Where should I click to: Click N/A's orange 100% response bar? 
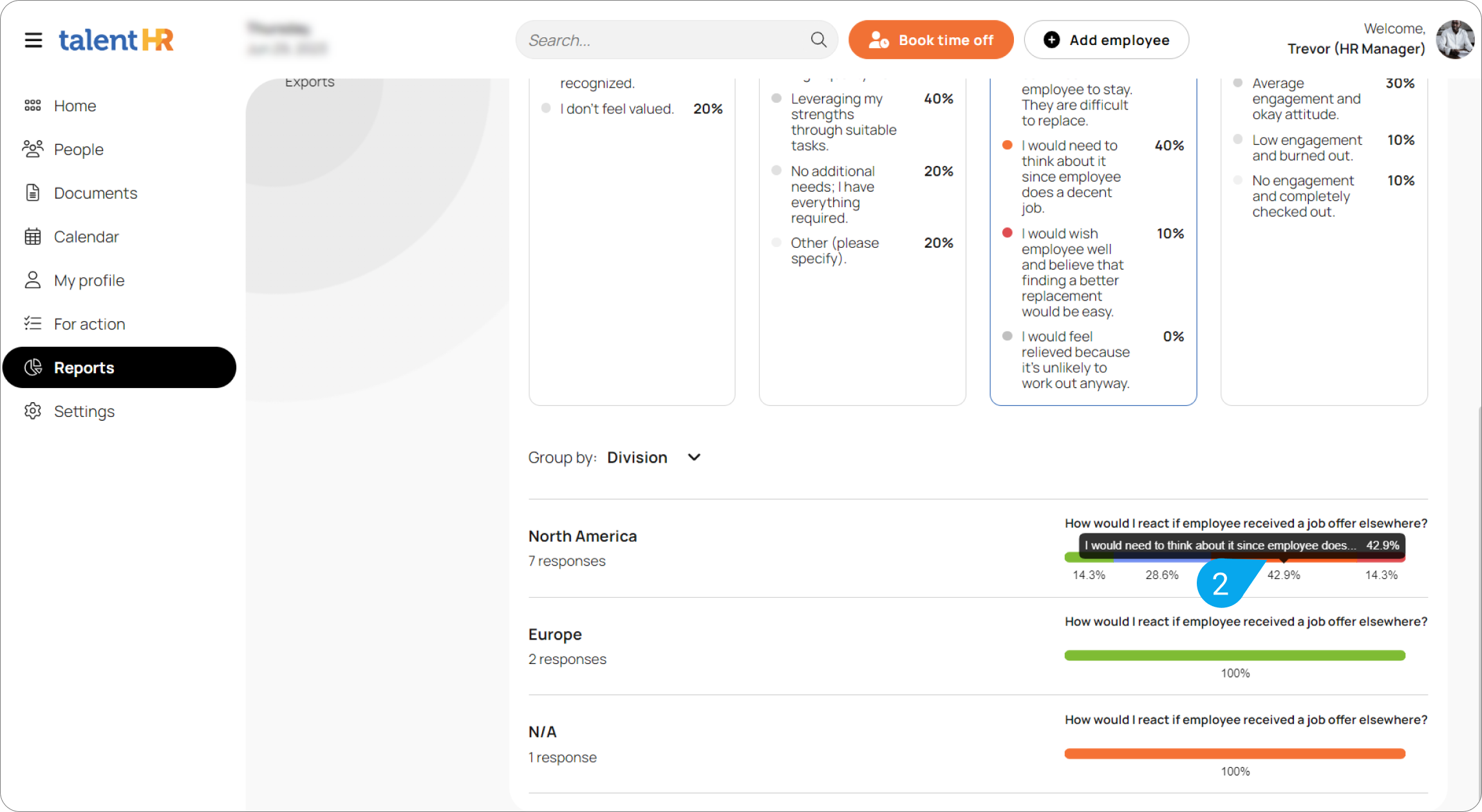[x=1234, y=754]
